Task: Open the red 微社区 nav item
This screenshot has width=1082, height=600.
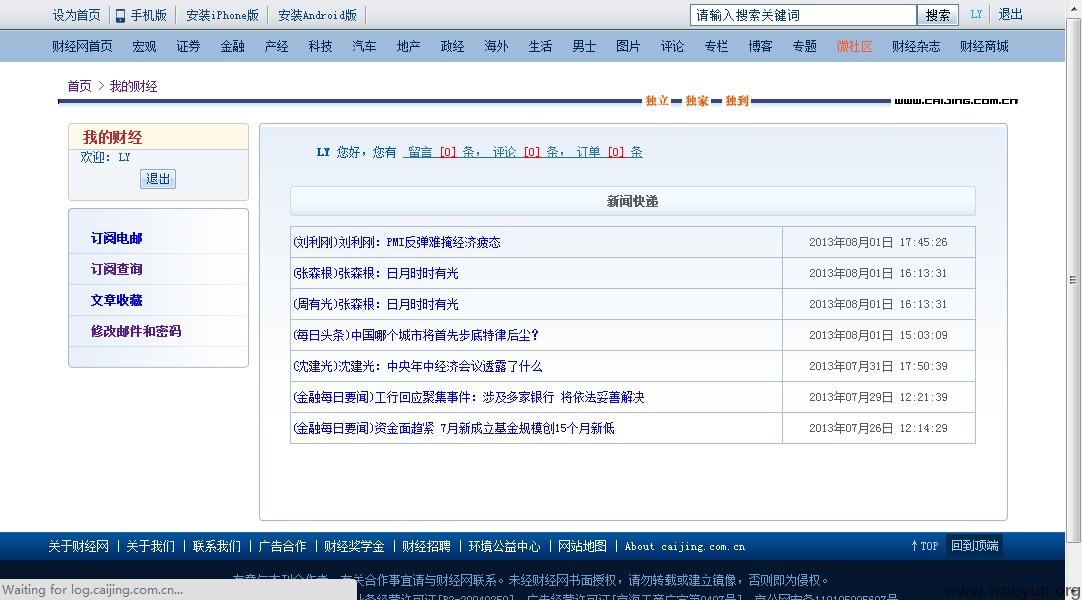Action: [x=854, y=46]
